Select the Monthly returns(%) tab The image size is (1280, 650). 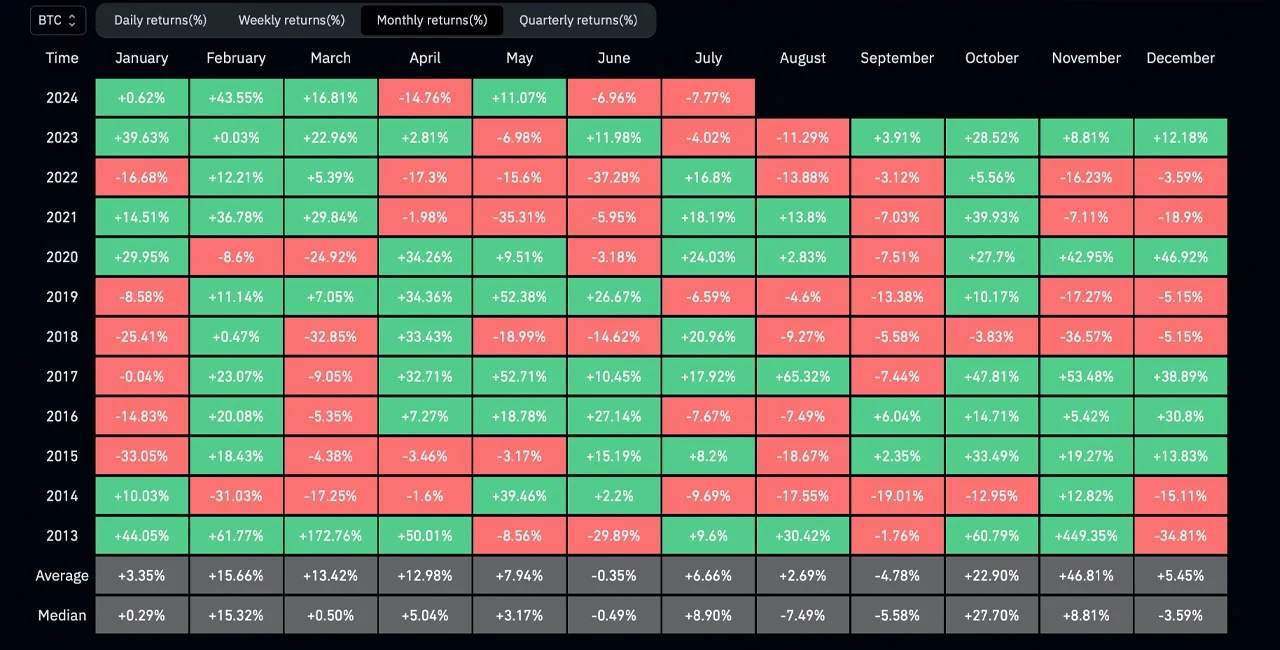pyautogui.click(x=432, y=20)
